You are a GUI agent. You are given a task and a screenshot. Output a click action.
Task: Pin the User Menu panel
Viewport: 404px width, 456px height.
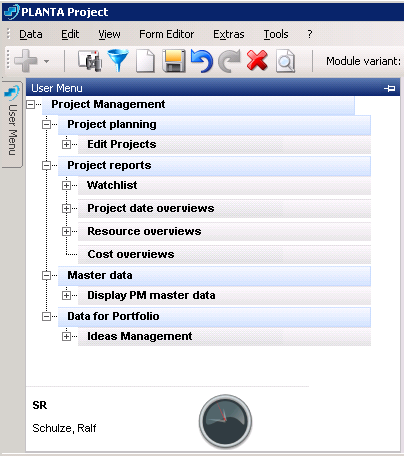click(x=389, y=88)
